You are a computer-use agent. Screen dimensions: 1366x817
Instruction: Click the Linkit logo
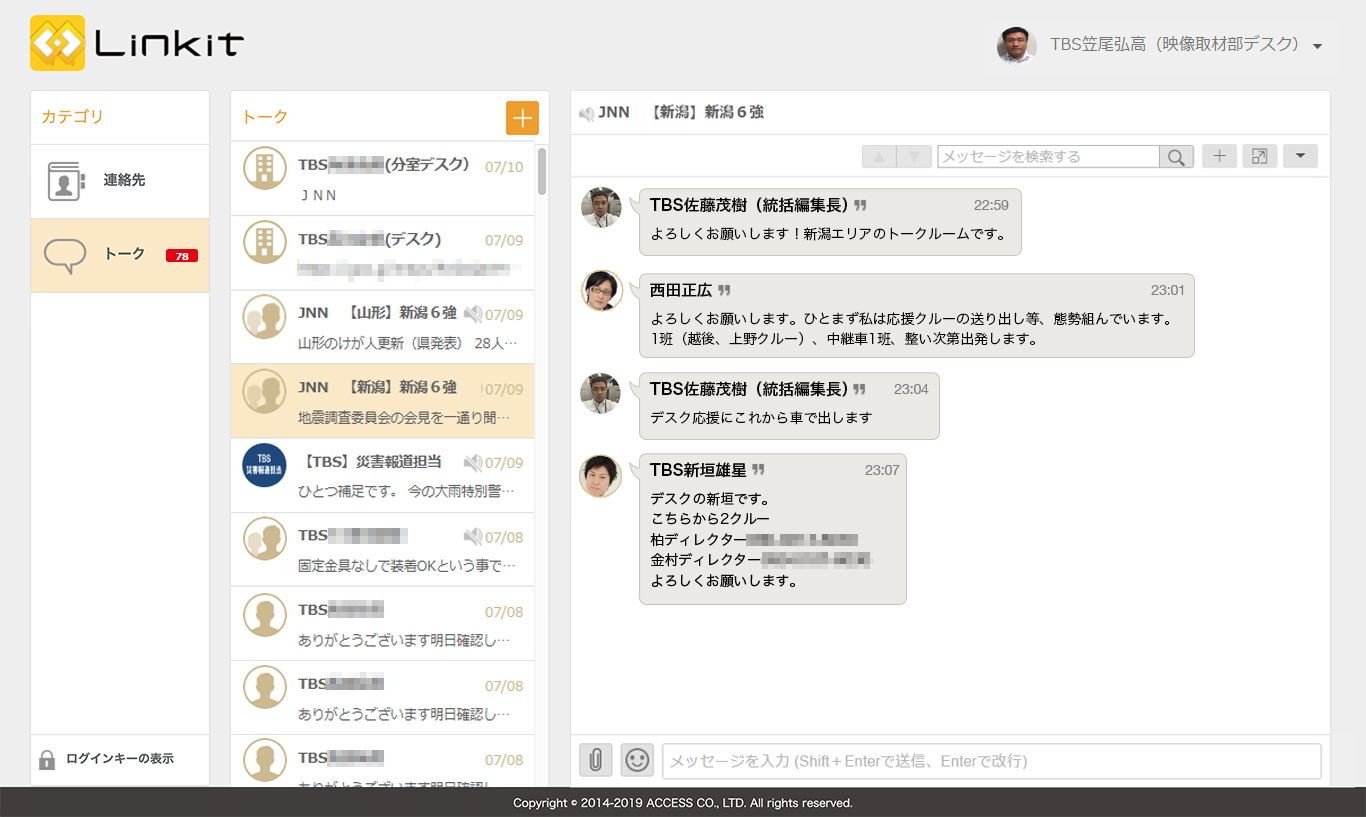click(x=137, y=43)
